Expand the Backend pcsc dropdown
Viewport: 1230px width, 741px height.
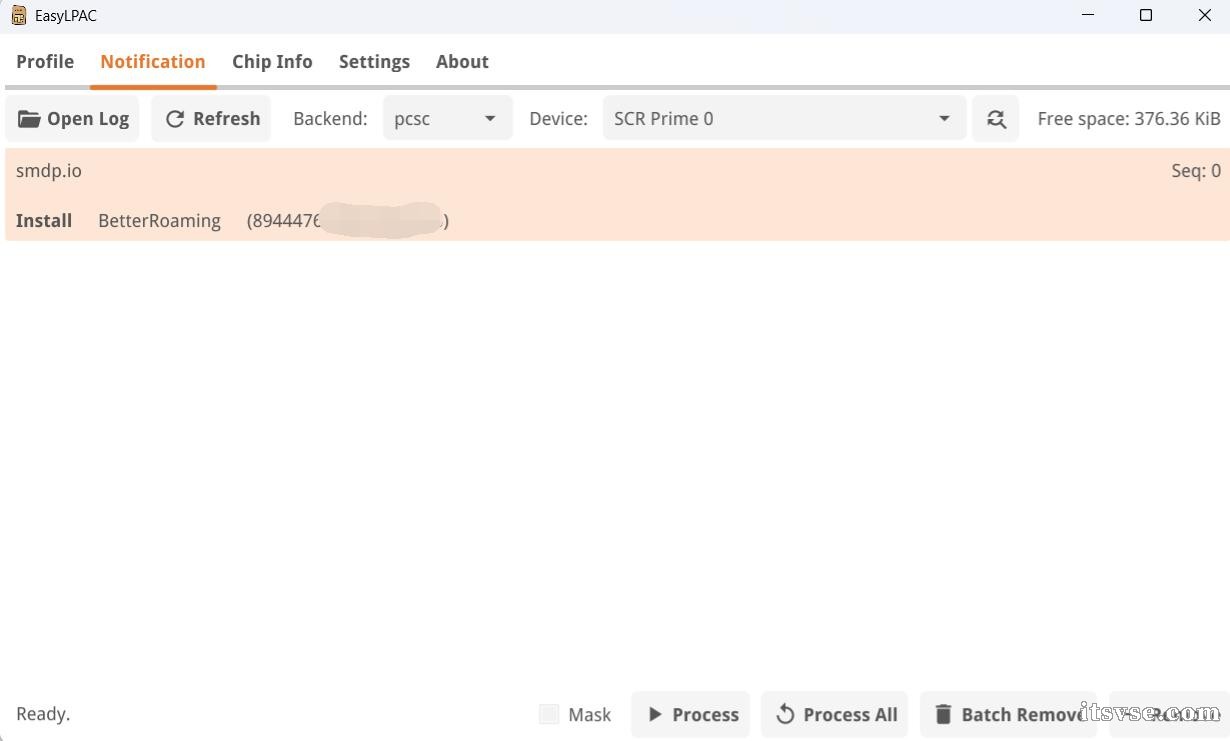point(448,119)
